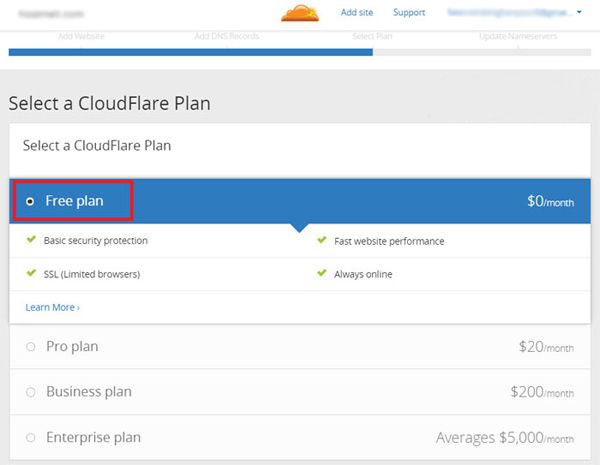Click the Enterprise plan label

(x=93, y=437)
